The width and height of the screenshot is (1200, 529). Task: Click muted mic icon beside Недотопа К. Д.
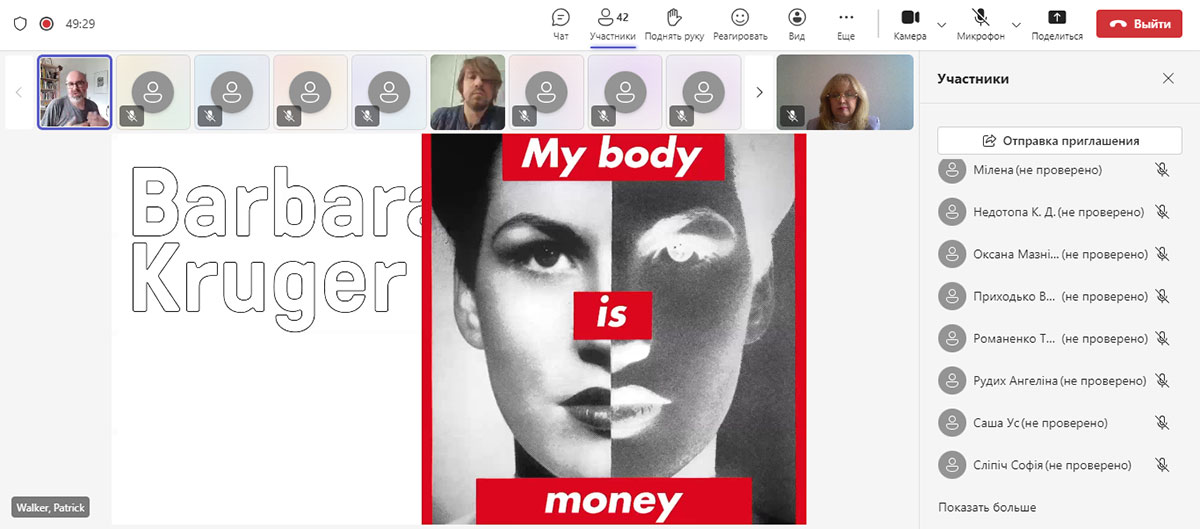(1161, 212)
